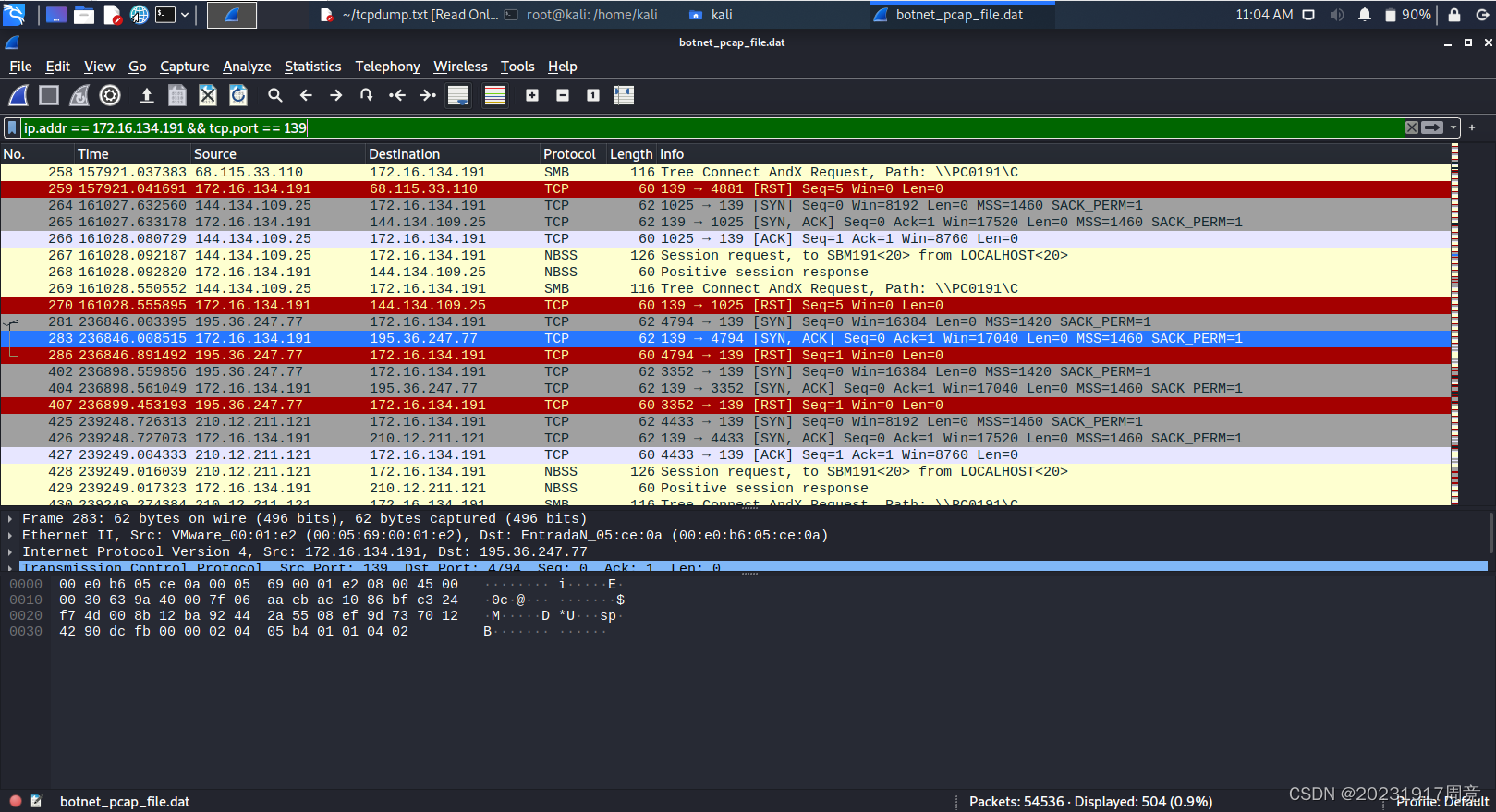Zoom out on the main window text
1496x812 pixels.
[563, 95]
